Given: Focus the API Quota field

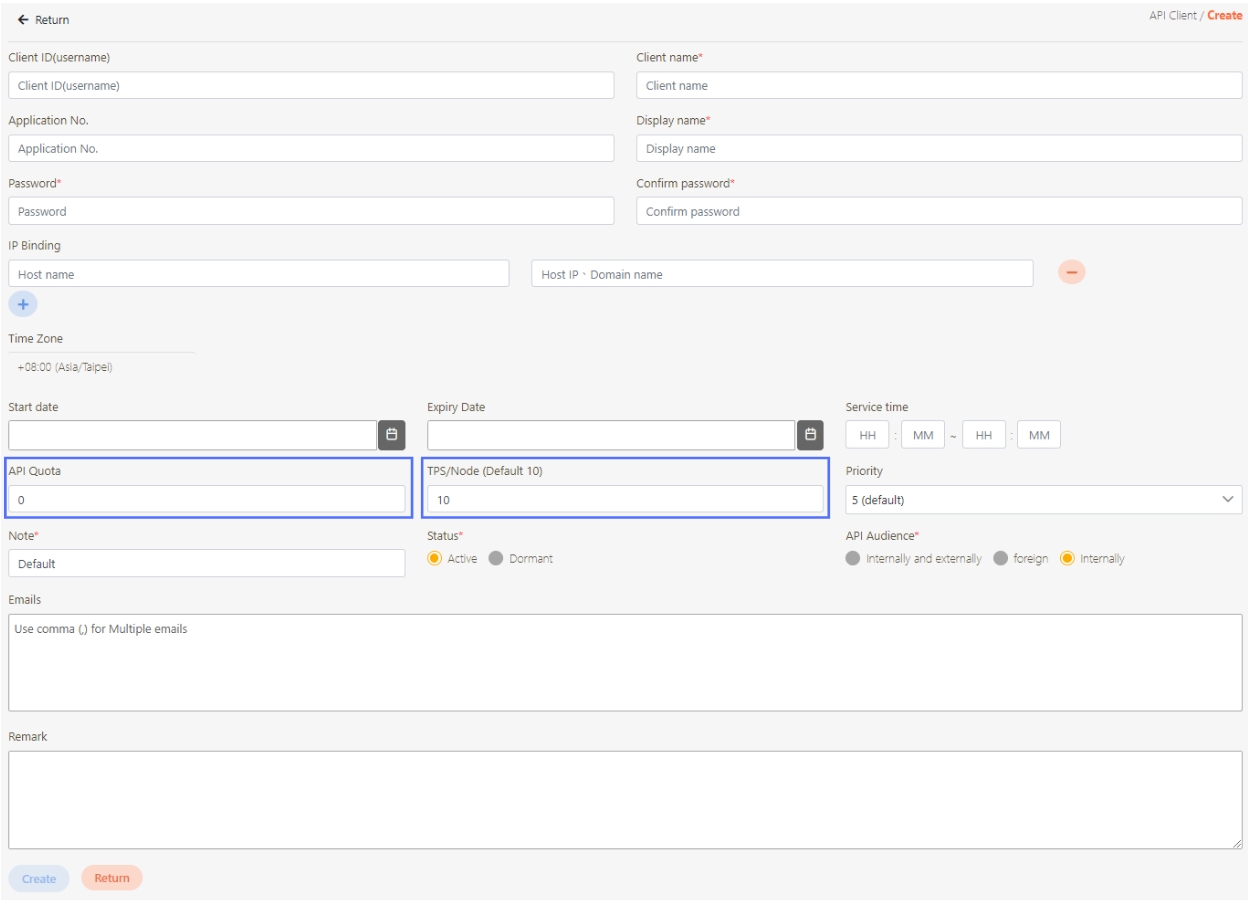Looking at the screenshot, I should coord(207,500).
